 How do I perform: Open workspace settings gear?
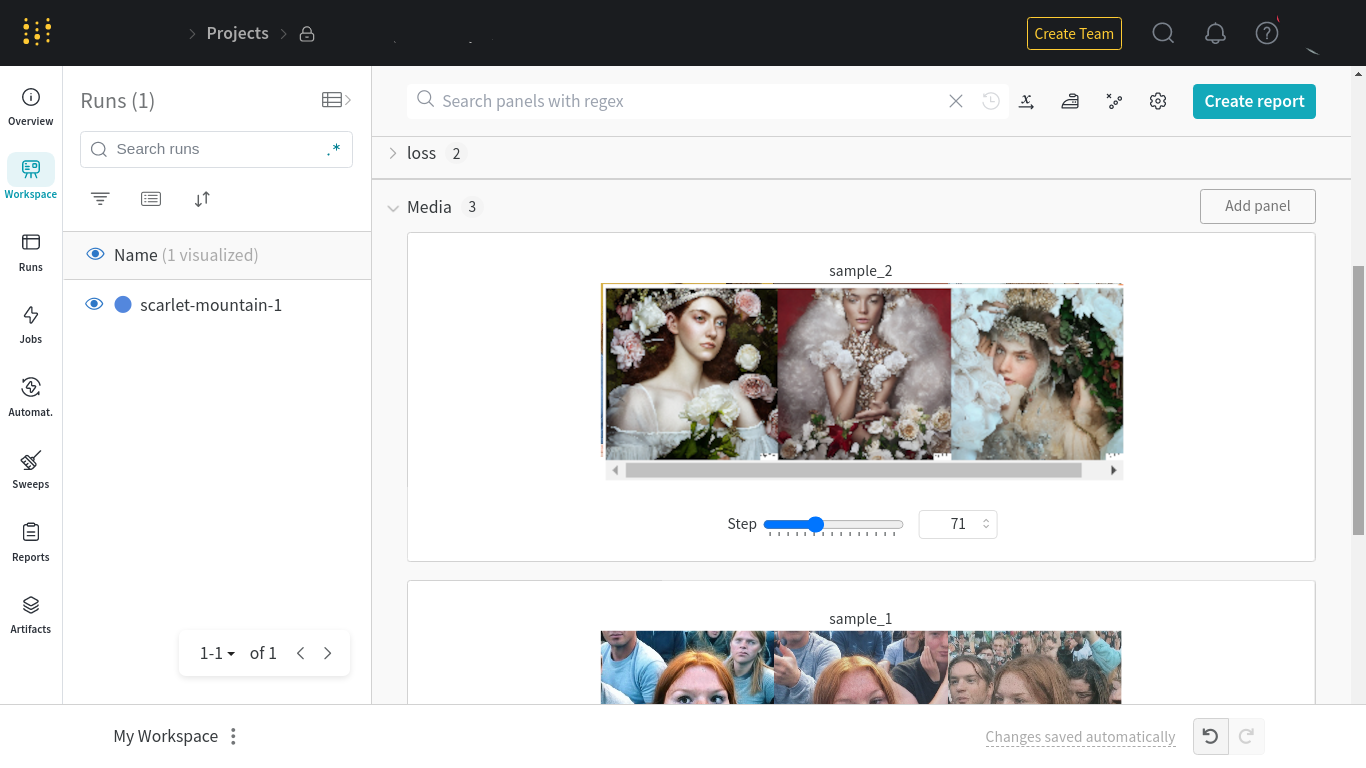1158,101
